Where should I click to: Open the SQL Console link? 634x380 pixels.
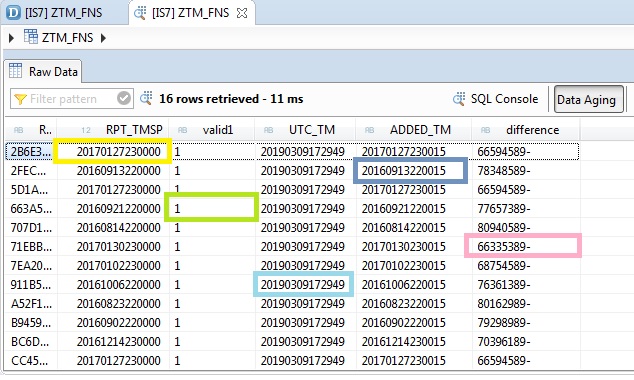tap(505, 99)
